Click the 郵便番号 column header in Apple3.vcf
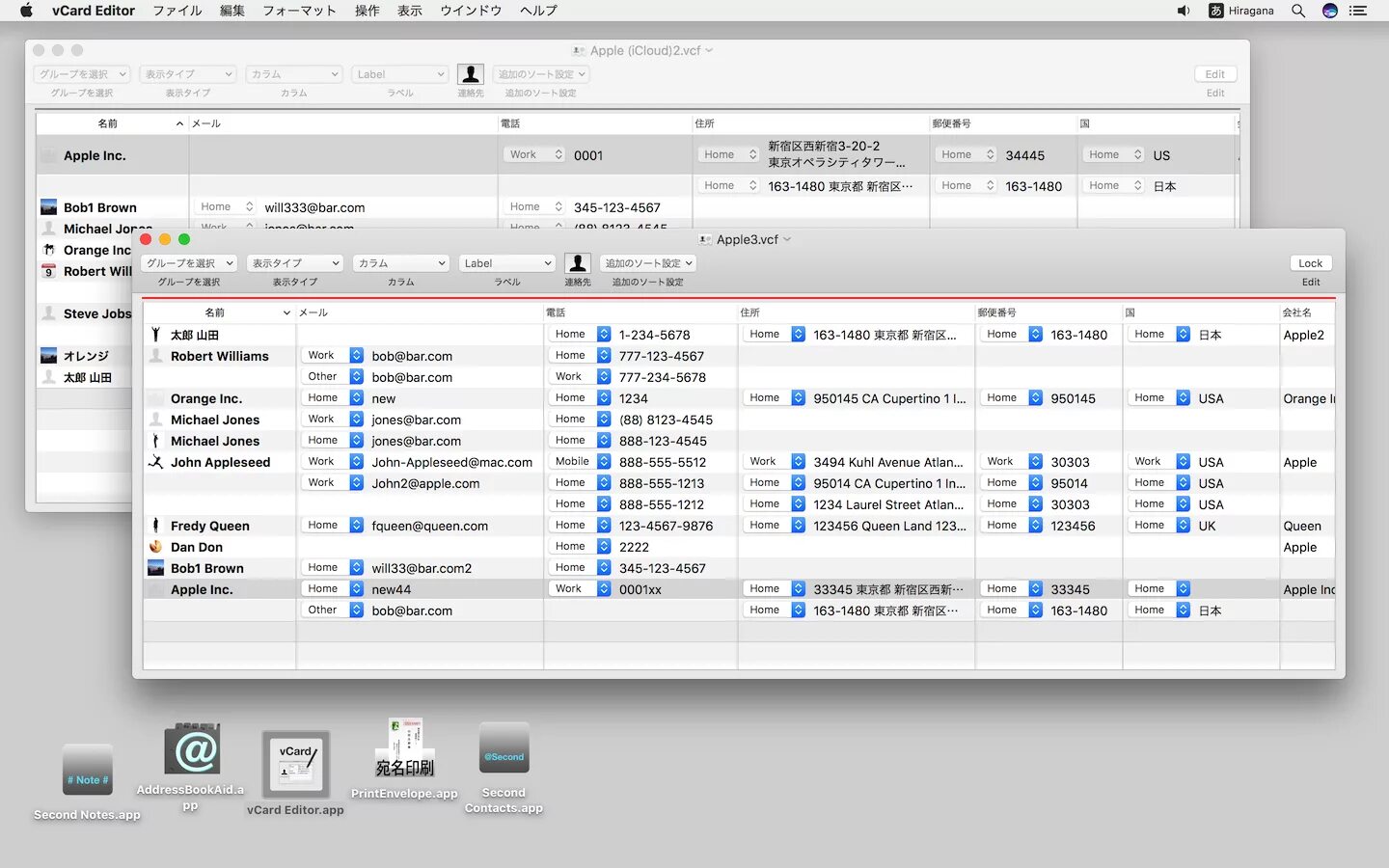The width and height of the screenshot is (1389, 868). click(x=1049, y=312)
